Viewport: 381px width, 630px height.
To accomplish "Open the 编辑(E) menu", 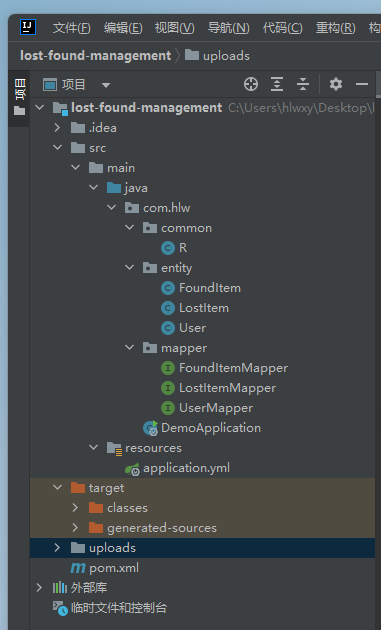I will (x=123, y=28).
